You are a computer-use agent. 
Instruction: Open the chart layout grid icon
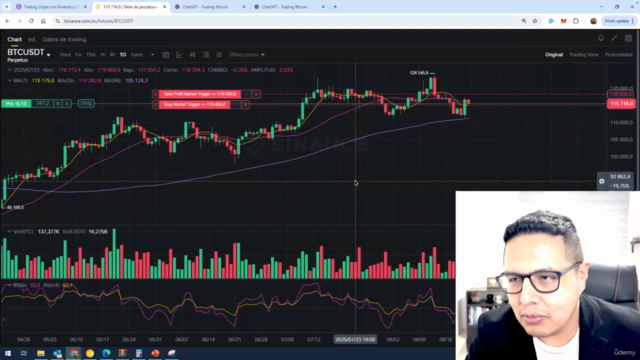click(628, 38)
